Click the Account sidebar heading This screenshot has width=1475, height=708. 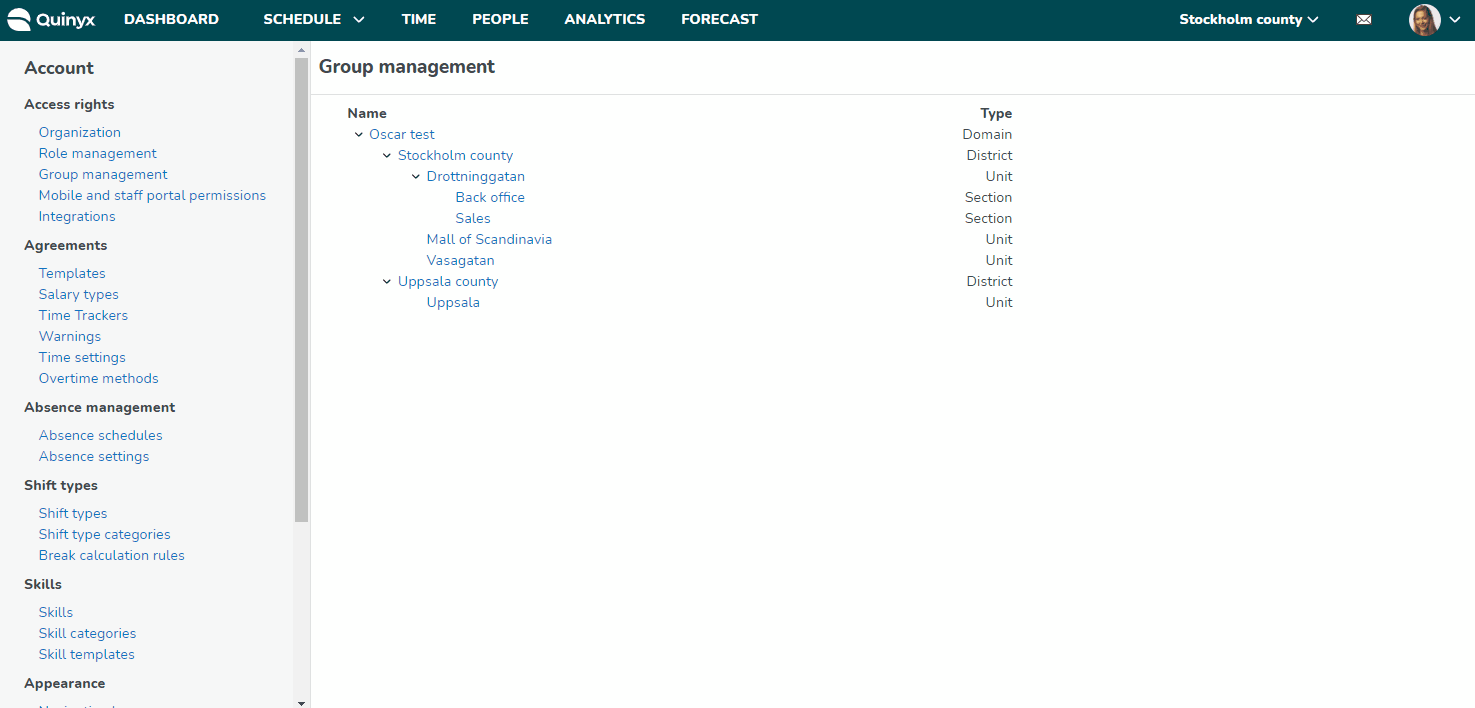59,68
